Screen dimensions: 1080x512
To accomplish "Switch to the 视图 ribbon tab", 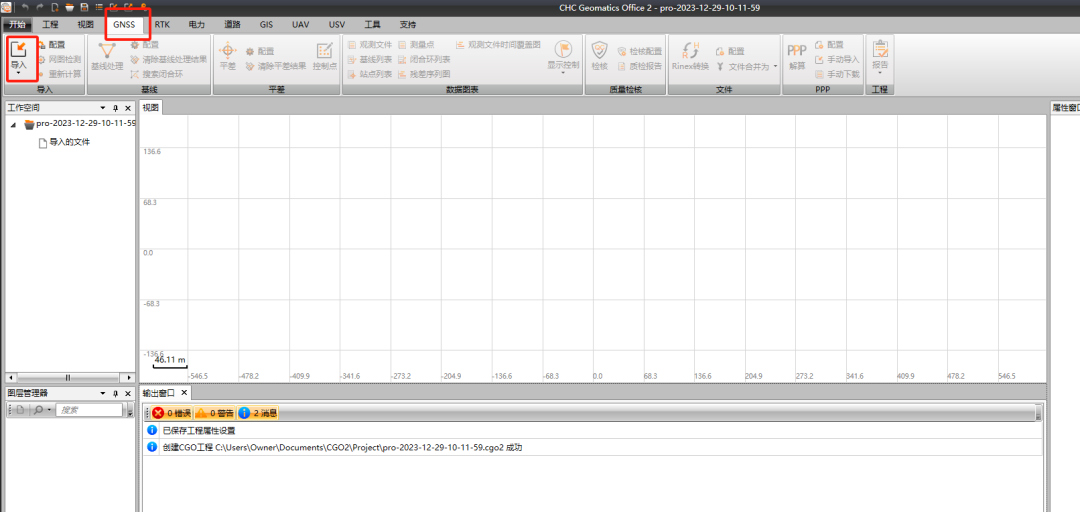I will coord(85,24).
